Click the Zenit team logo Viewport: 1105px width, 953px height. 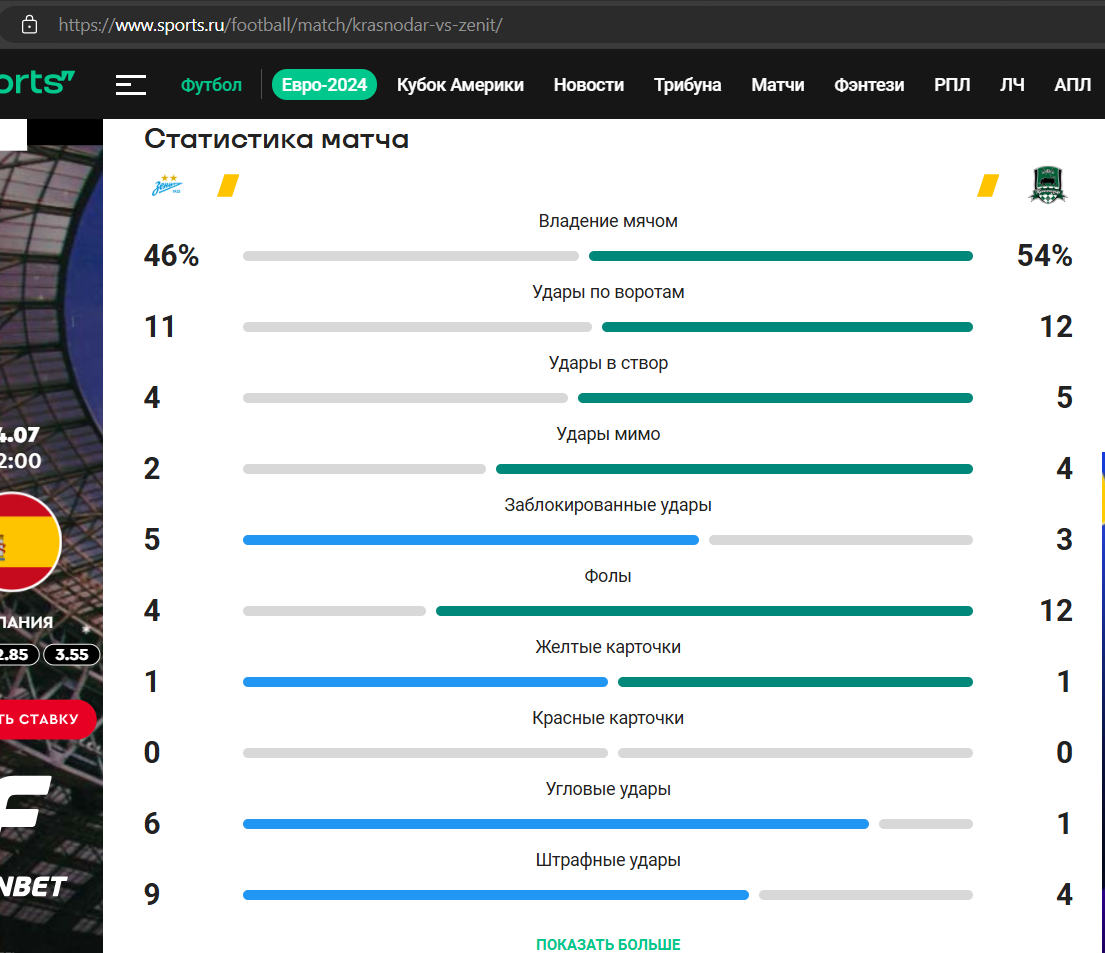point(167,186)
